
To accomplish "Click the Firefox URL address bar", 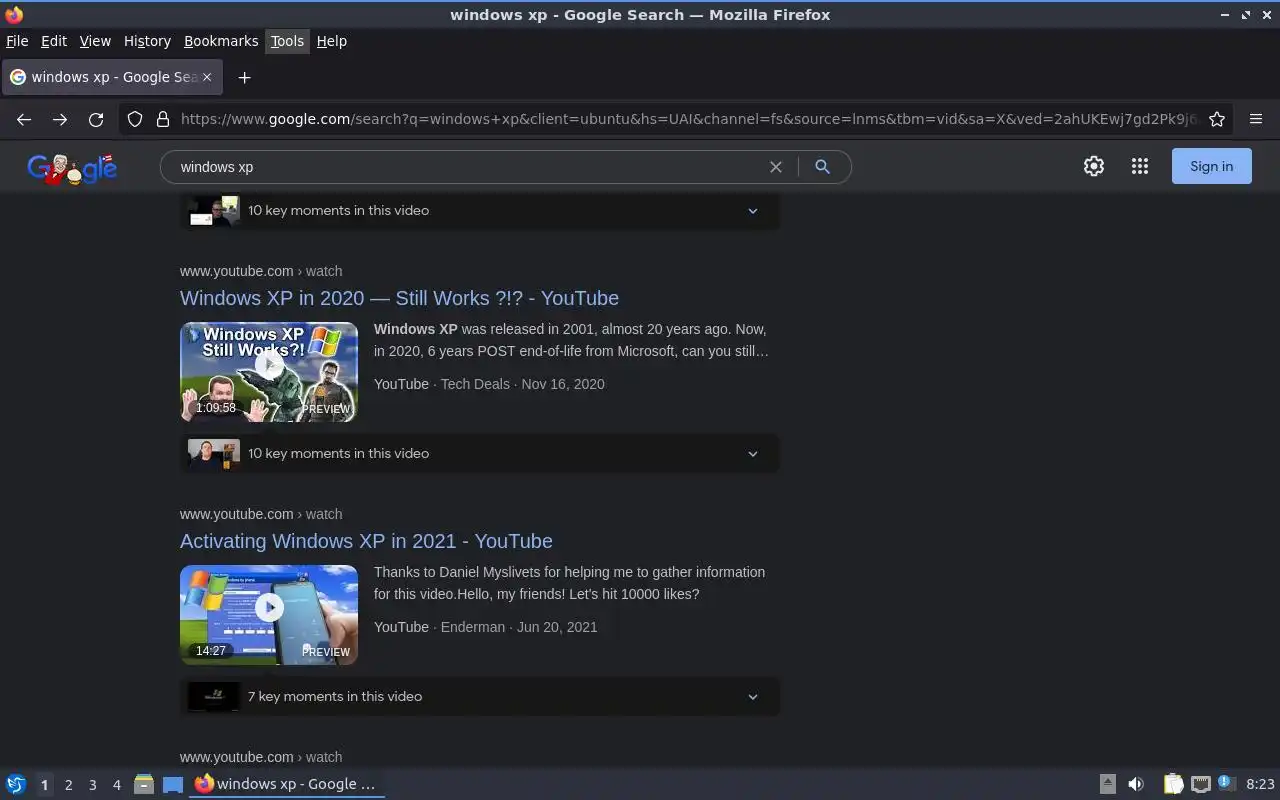I will point(688,119).
